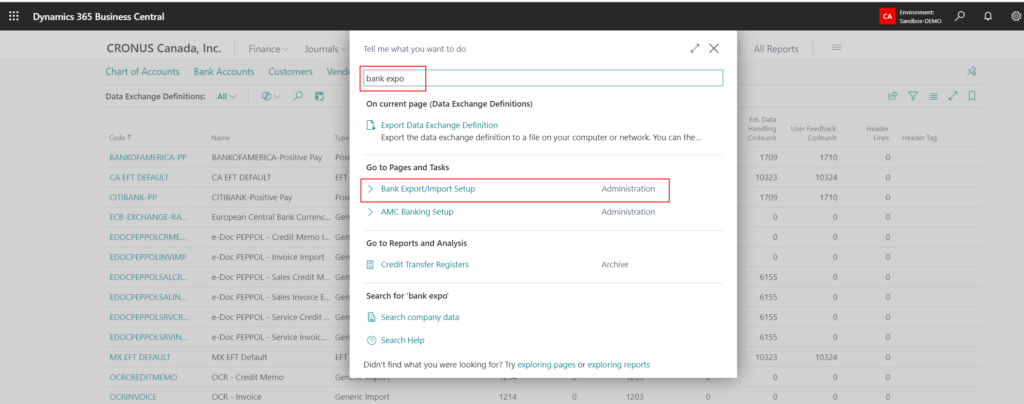The image size is (1024, 404).
Task: Click CRONUS Canada, Inc. company name
Action: (163, 48)
